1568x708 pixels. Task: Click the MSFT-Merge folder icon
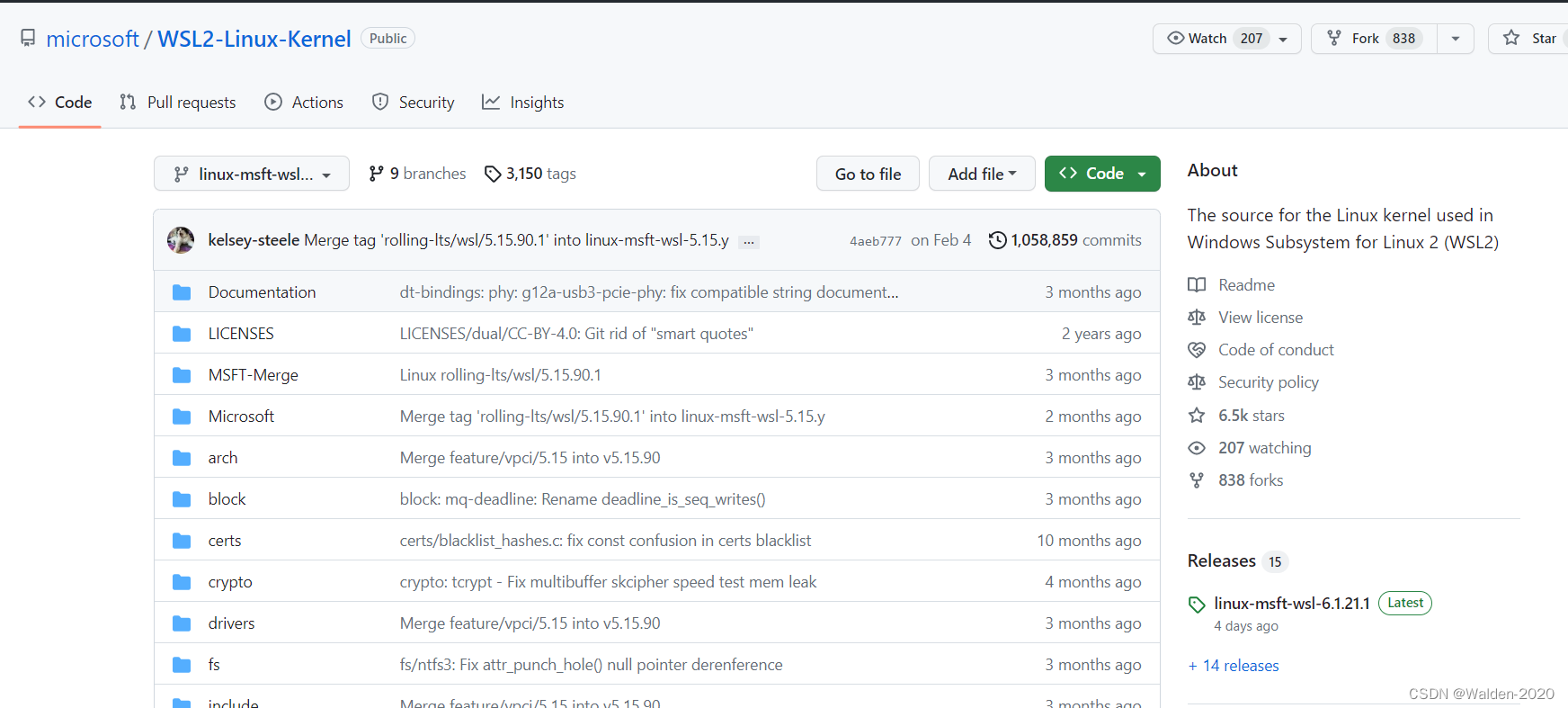[x=182, y=375]
